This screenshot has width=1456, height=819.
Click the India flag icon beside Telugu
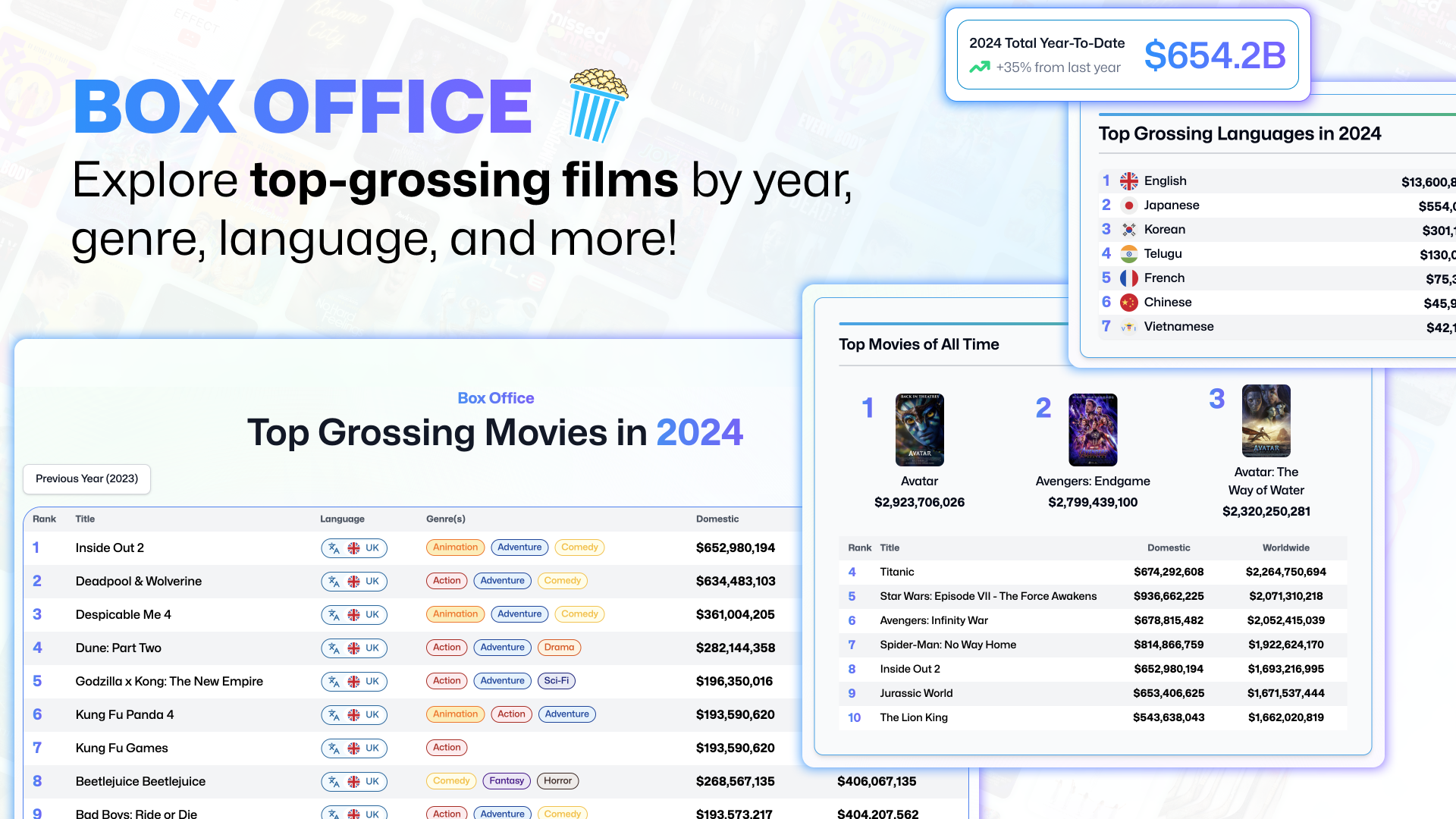(x=1128, y=254)
